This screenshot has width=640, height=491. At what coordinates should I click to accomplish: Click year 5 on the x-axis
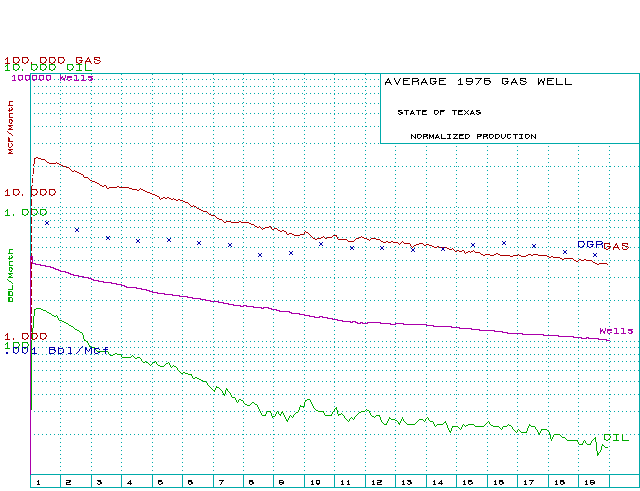coord(160,482)
